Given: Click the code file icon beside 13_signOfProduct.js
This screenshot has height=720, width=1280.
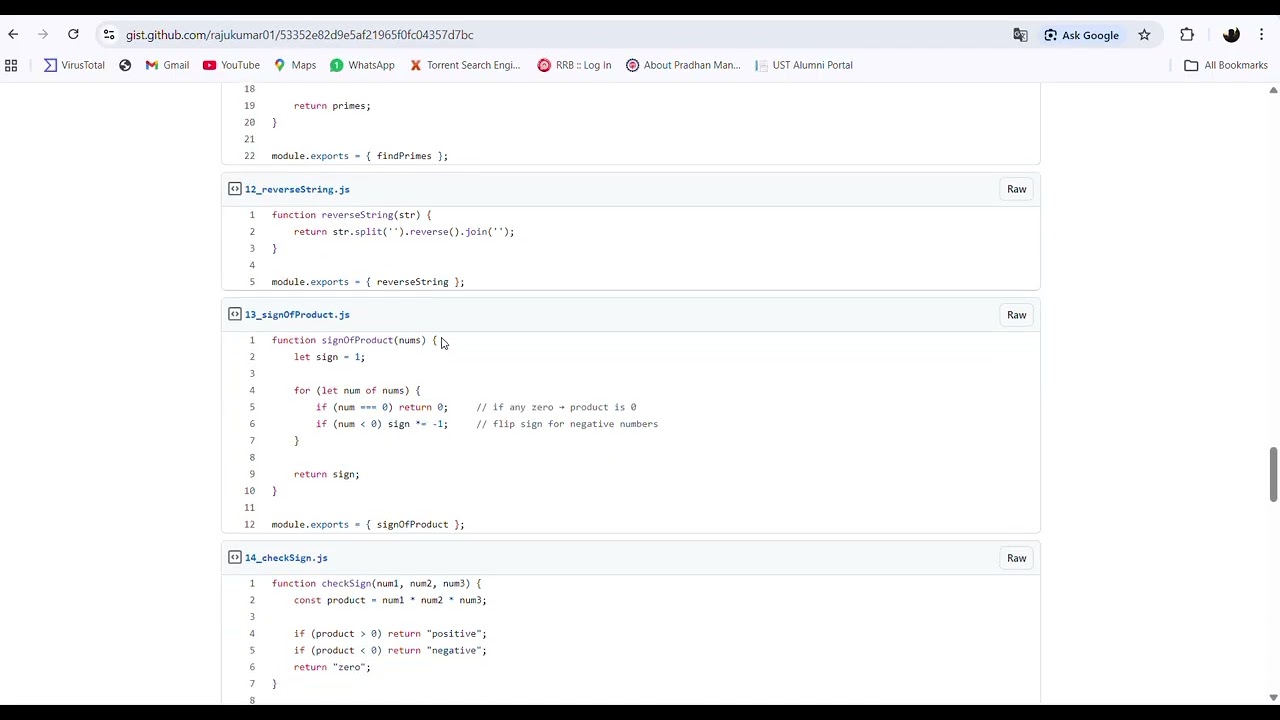Looking at the screenshot, I should pos(235,314).
